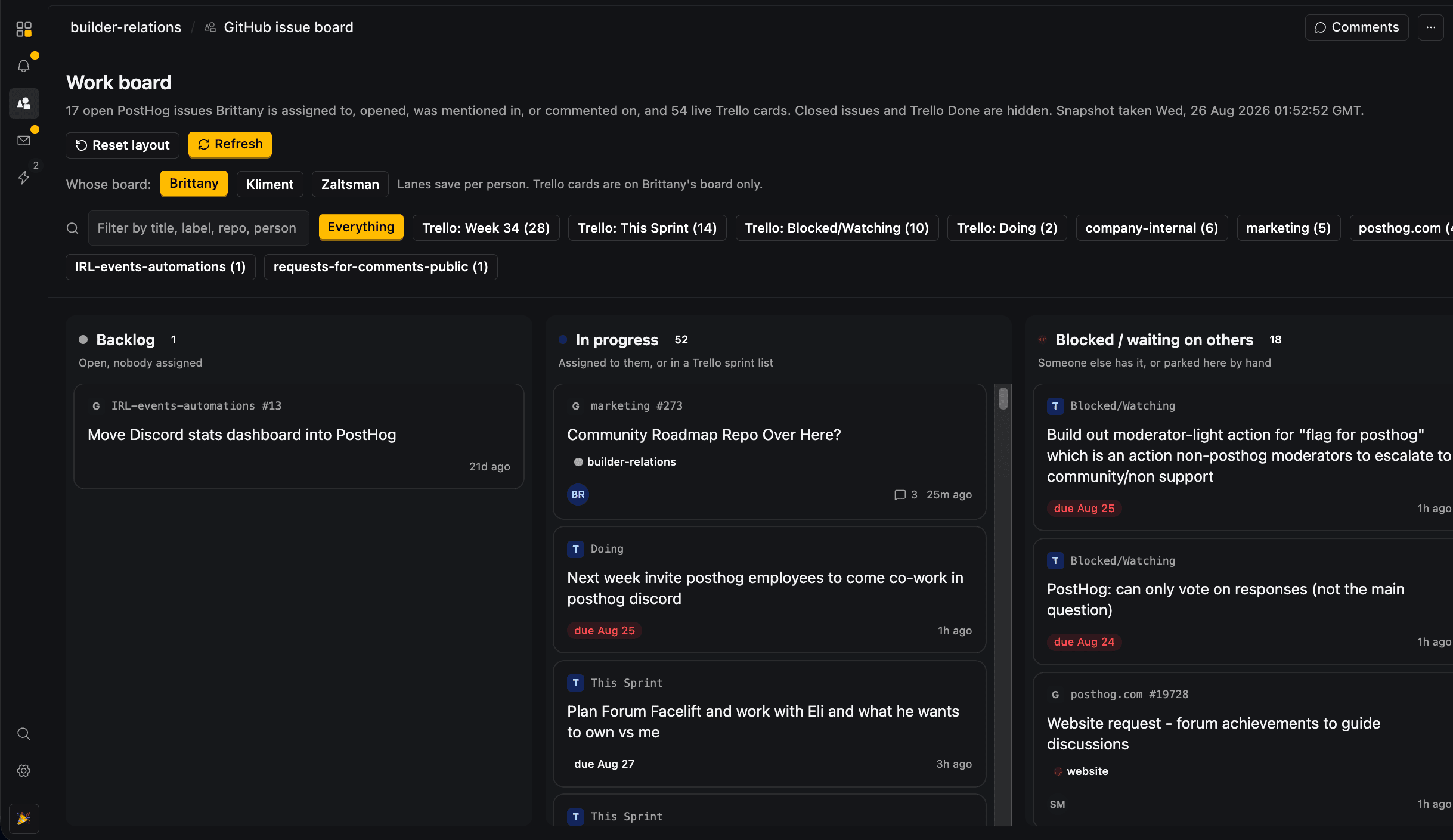Viewport: 1453px width, 840px height.
Task: Select the Everything filter chip
Action: click(x=361, y=227)
